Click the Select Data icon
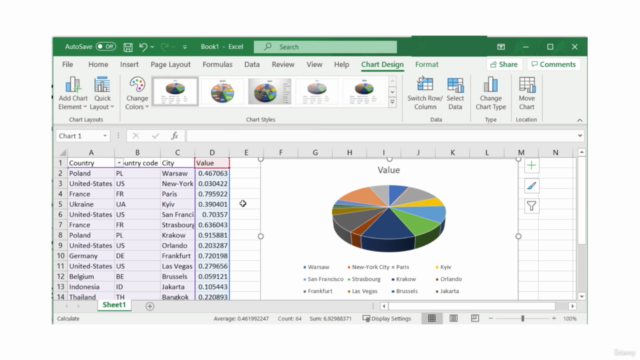The height and width of the screenshot is (360, 640). [455, 85]
